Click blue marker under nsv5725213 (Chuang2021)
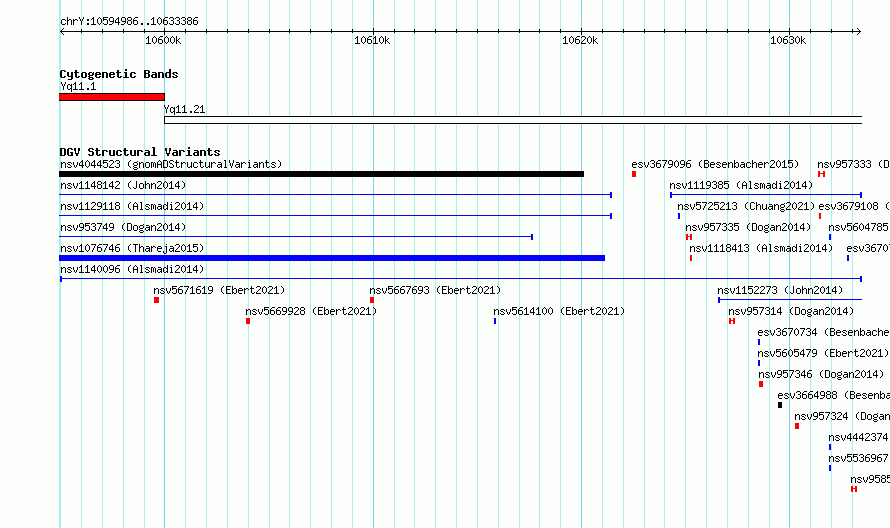The image size is (890, 528). pos(679,216)
